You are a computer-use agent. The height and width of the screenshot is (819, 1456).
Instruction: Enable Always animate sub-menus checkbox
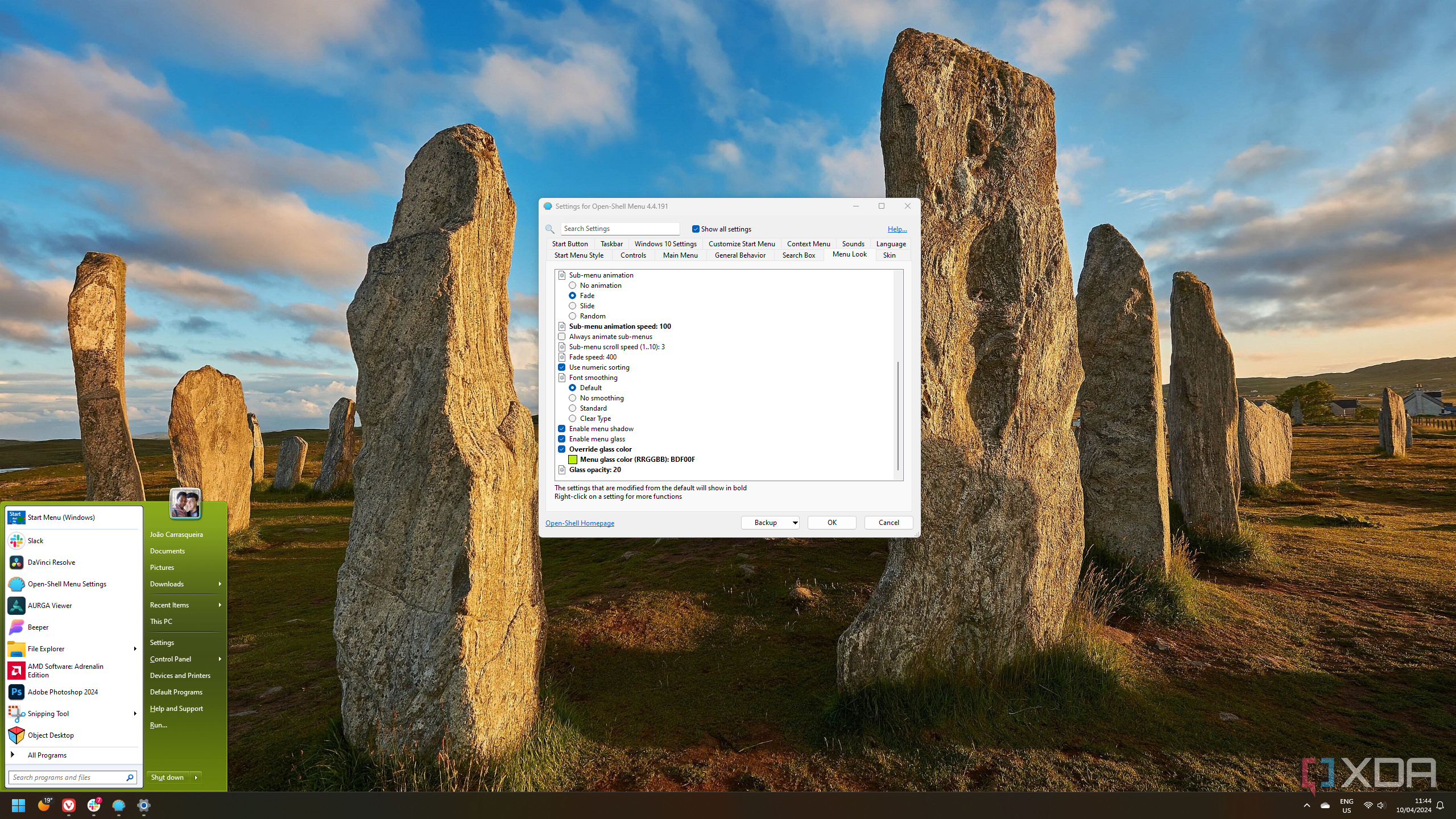click(x=562, y=337)
